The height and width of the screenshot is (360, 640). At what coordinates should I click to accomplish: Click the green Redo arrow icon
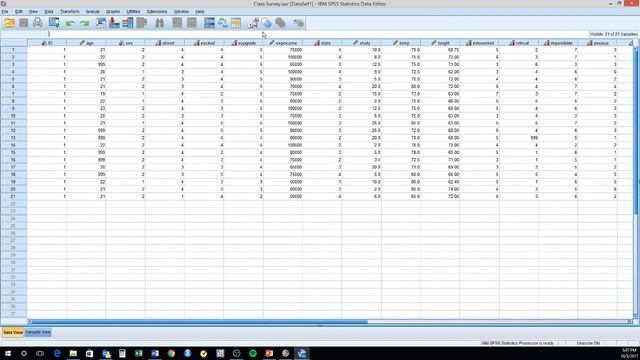point(84,23)
